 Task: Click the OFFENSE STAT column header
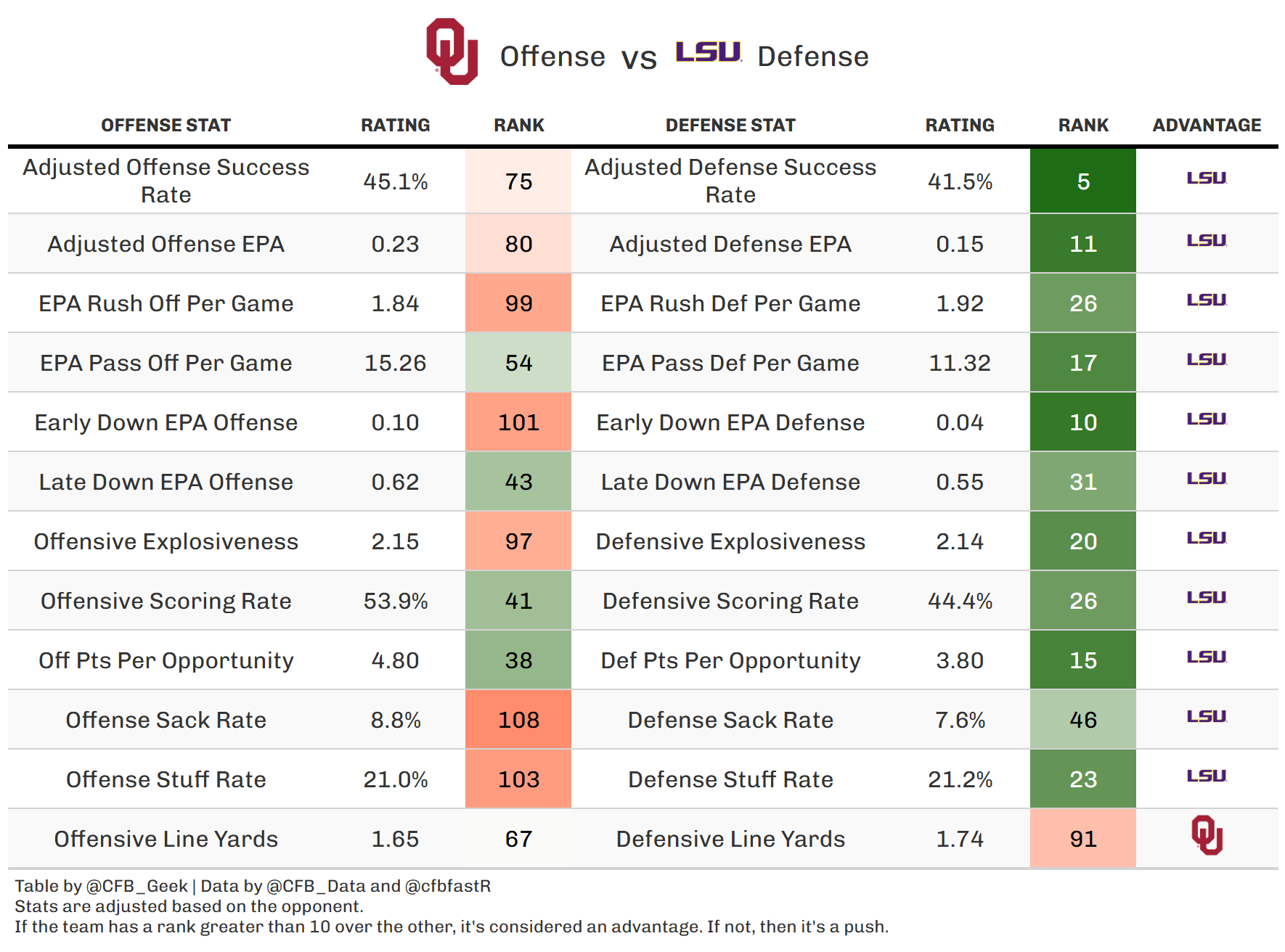point(166,126)
